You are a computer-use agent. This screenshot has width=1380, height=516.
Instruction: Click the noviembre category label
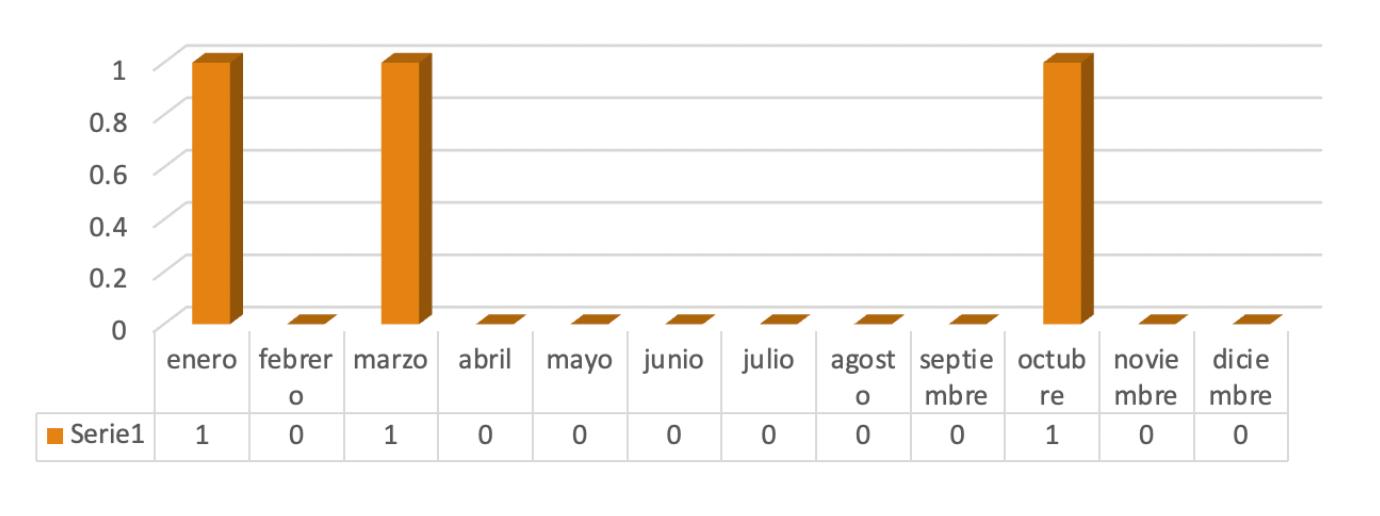click(x=1146, y=376)
